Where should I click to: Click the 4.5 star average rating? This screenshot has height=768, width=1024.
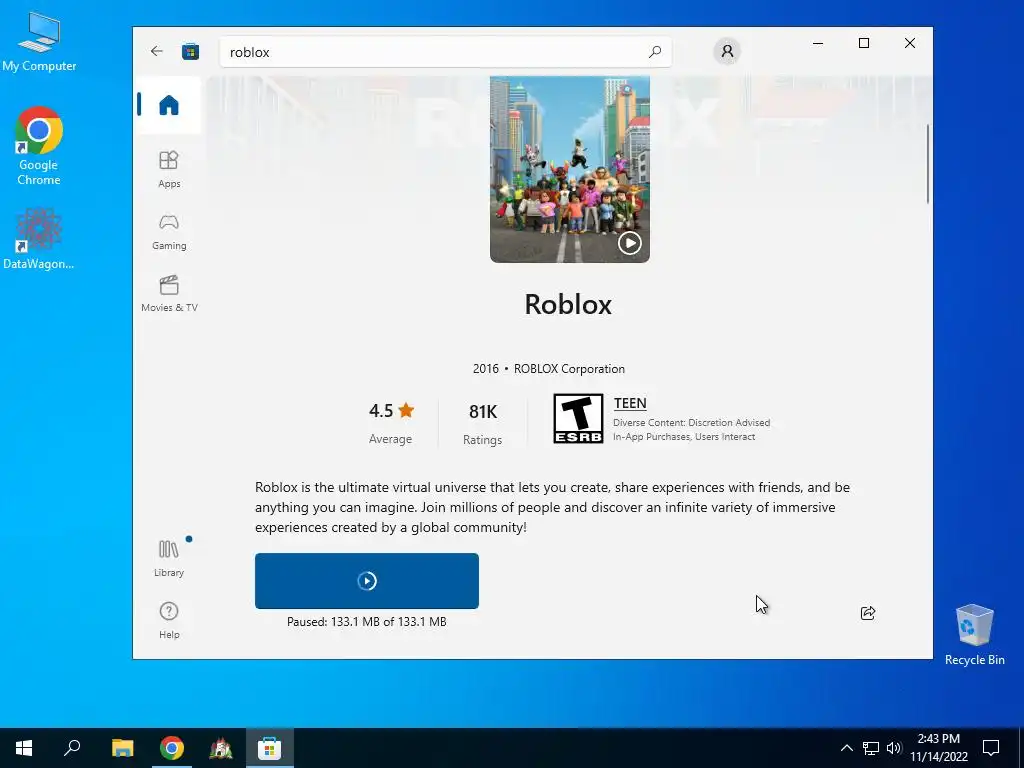click(391, 421)
